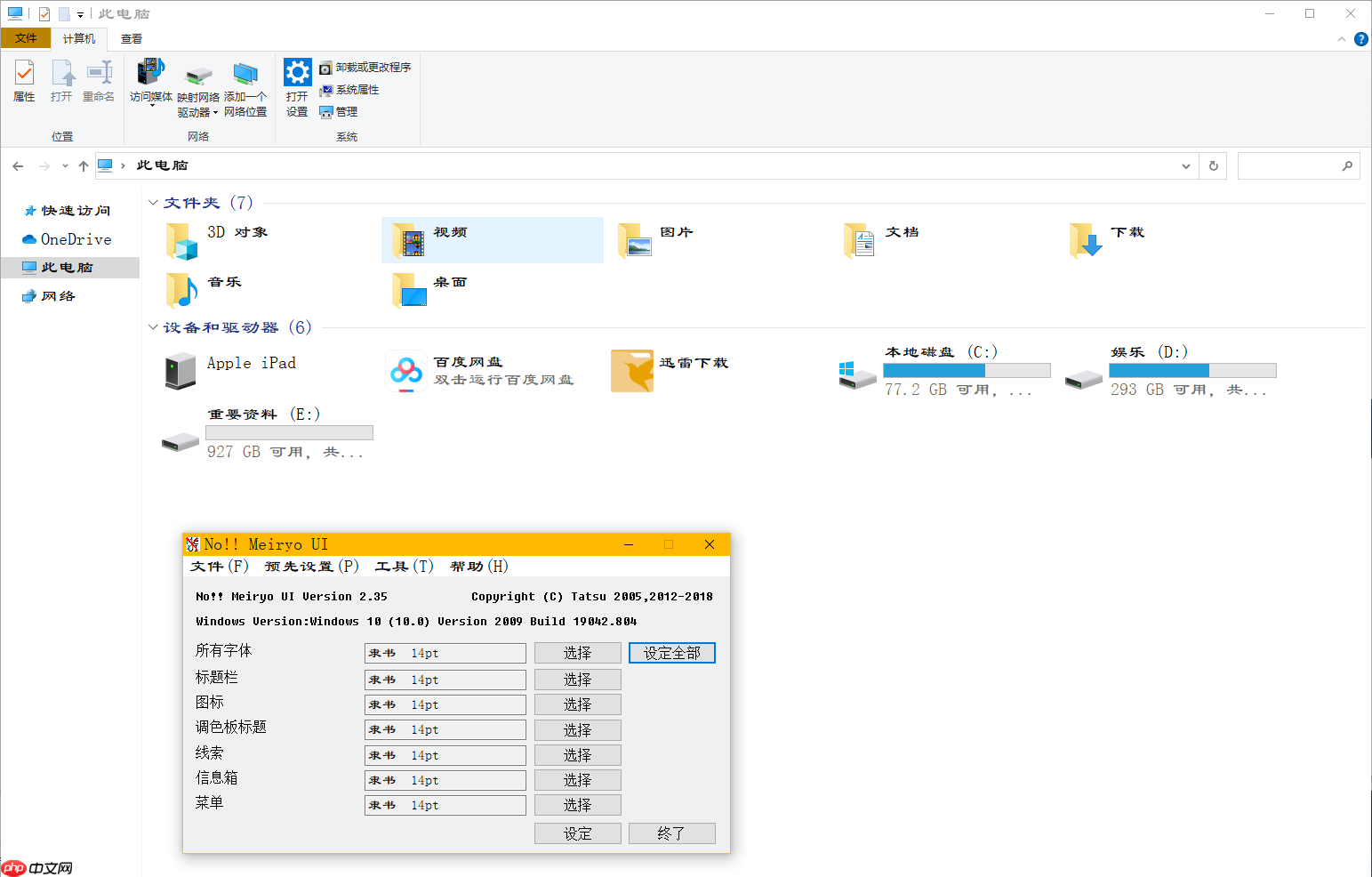Select the 本地磁盘 (C:) drive usage bar
The width and height of the screenshot is (1372, 877).
point(967,370)
